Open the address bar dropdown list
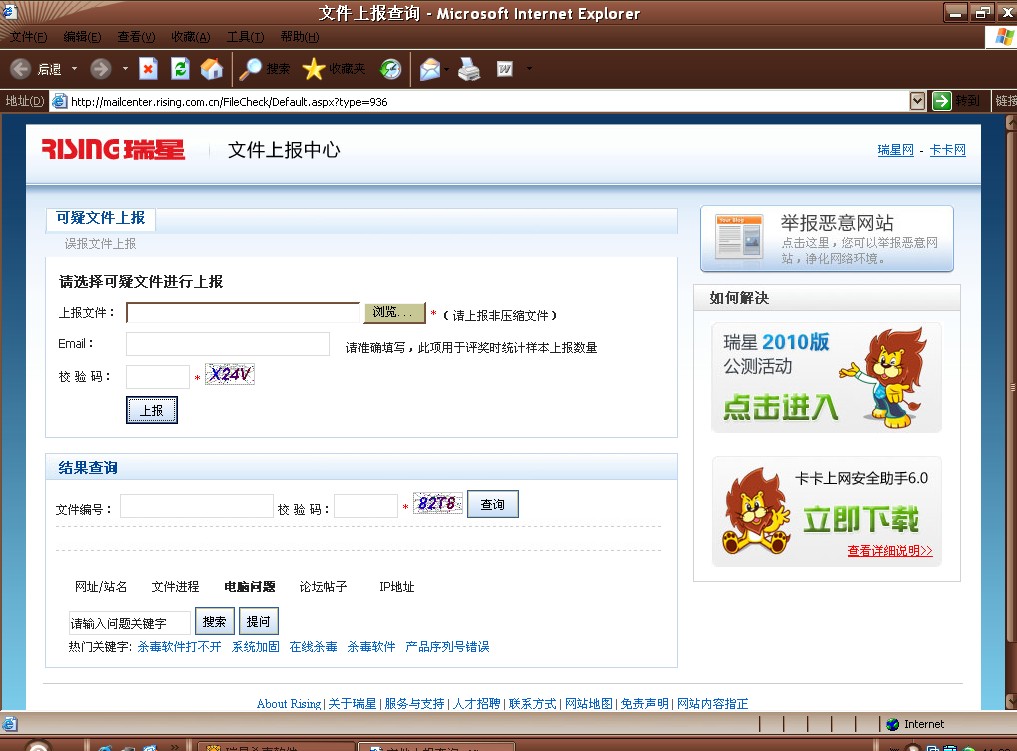This screenshot has width=1017, height=751. pos(917,101)
